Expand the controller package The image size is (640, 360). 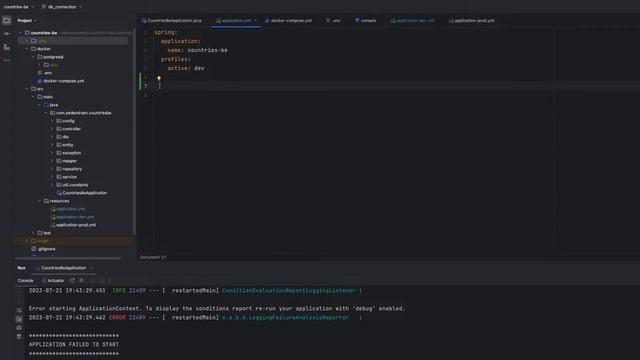[x=52, y=129]
